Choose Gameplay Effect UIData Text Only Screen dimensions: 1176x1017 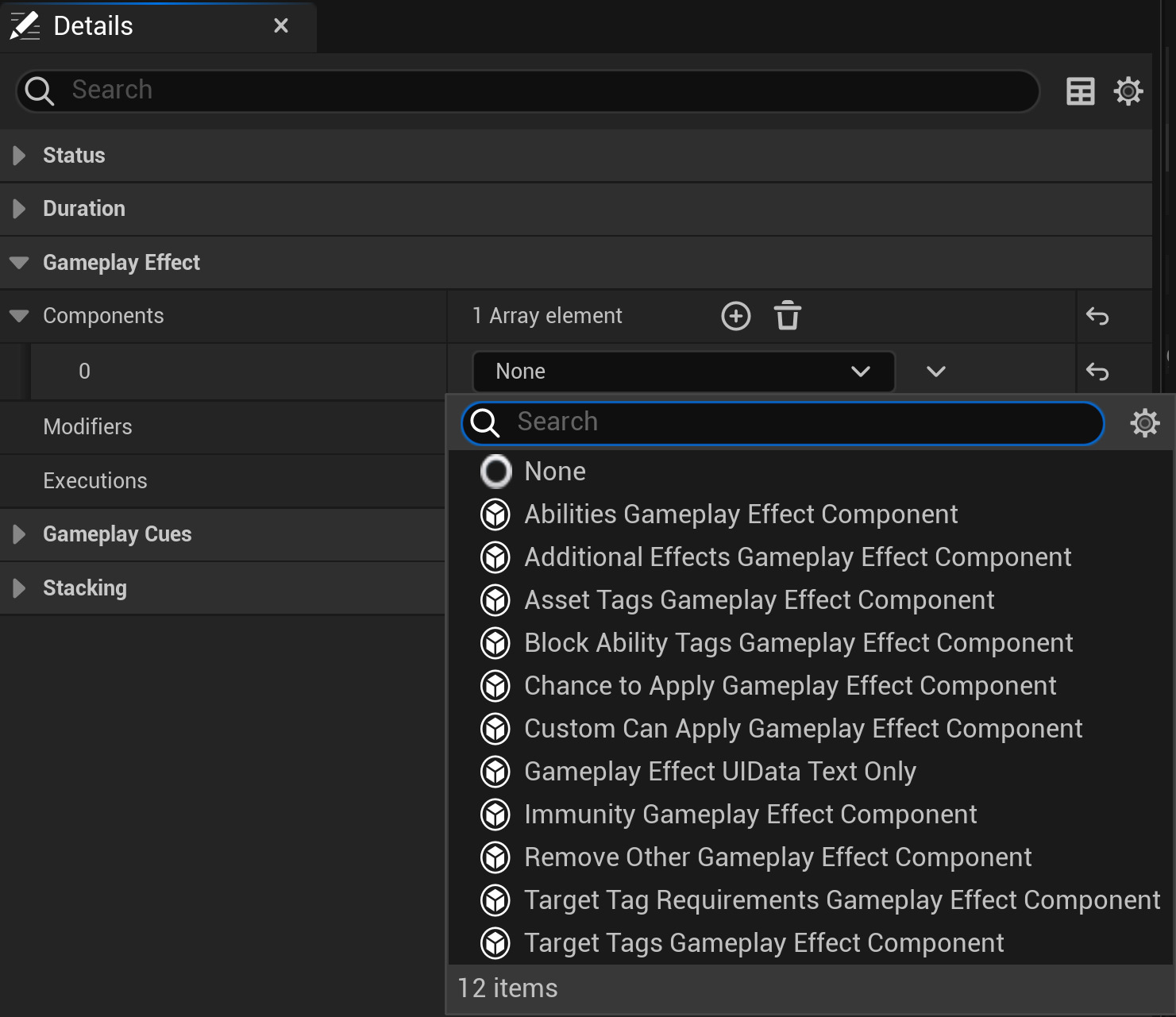[810, 772]
